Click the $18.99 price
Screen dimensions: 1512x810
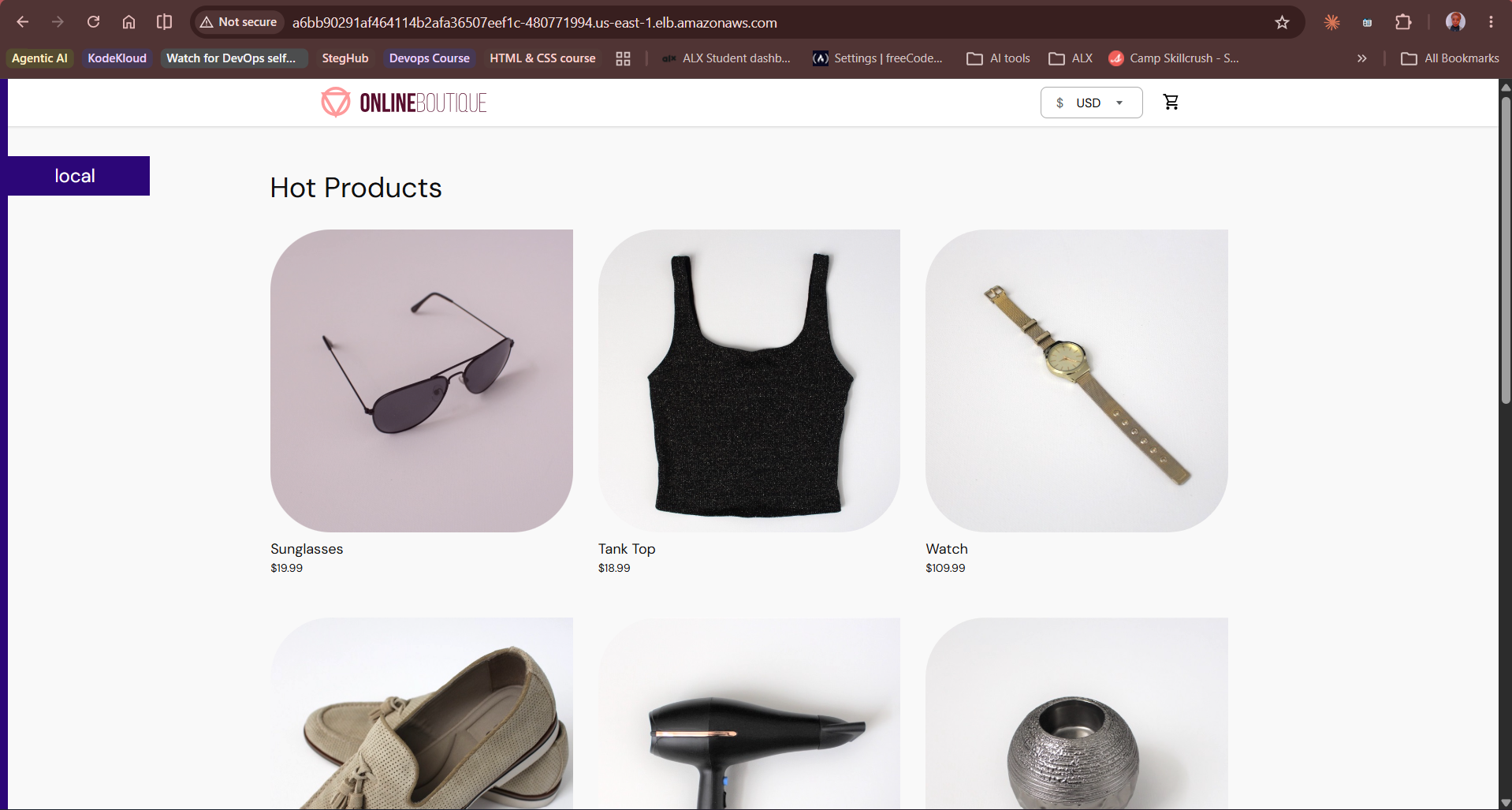pos(614,568)
